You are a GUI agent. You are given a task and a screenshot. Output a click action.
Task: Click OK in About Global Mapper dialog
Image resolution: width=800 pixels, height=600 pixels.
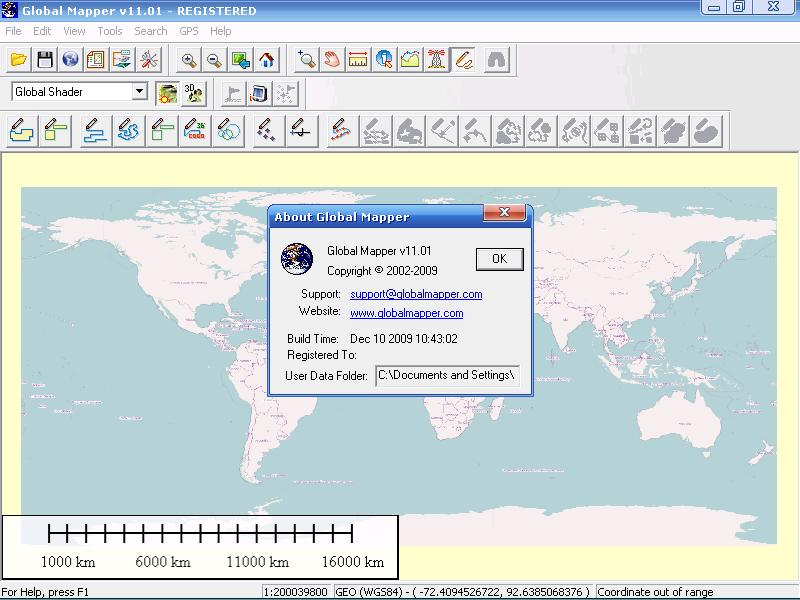click(499, 259)
